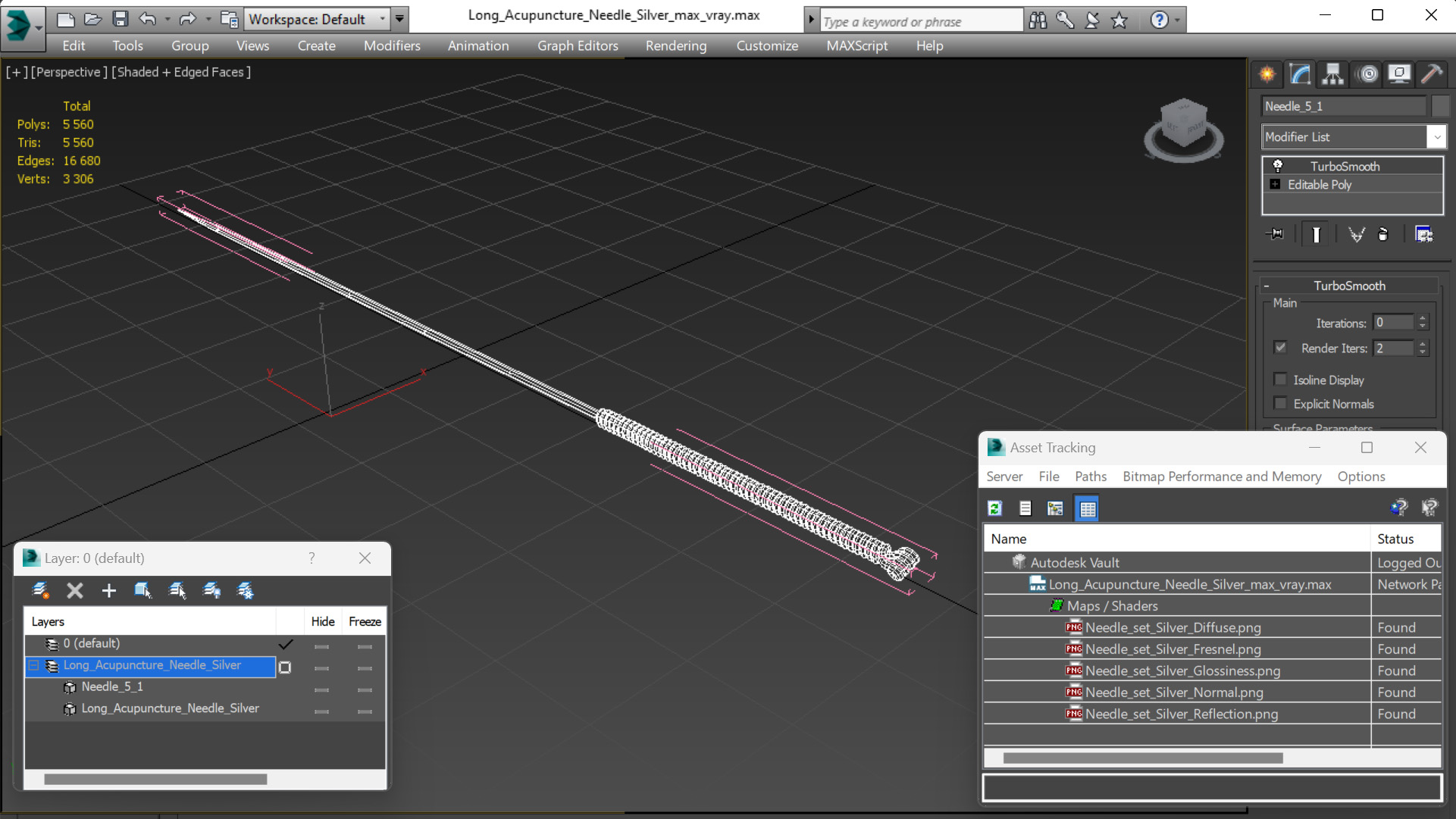Toggle Freeze for Long_Acupuncture_Needle_Silver layer
This screenshot has height=819, width=1456.
pyautogui.click(x=365, y=668)
